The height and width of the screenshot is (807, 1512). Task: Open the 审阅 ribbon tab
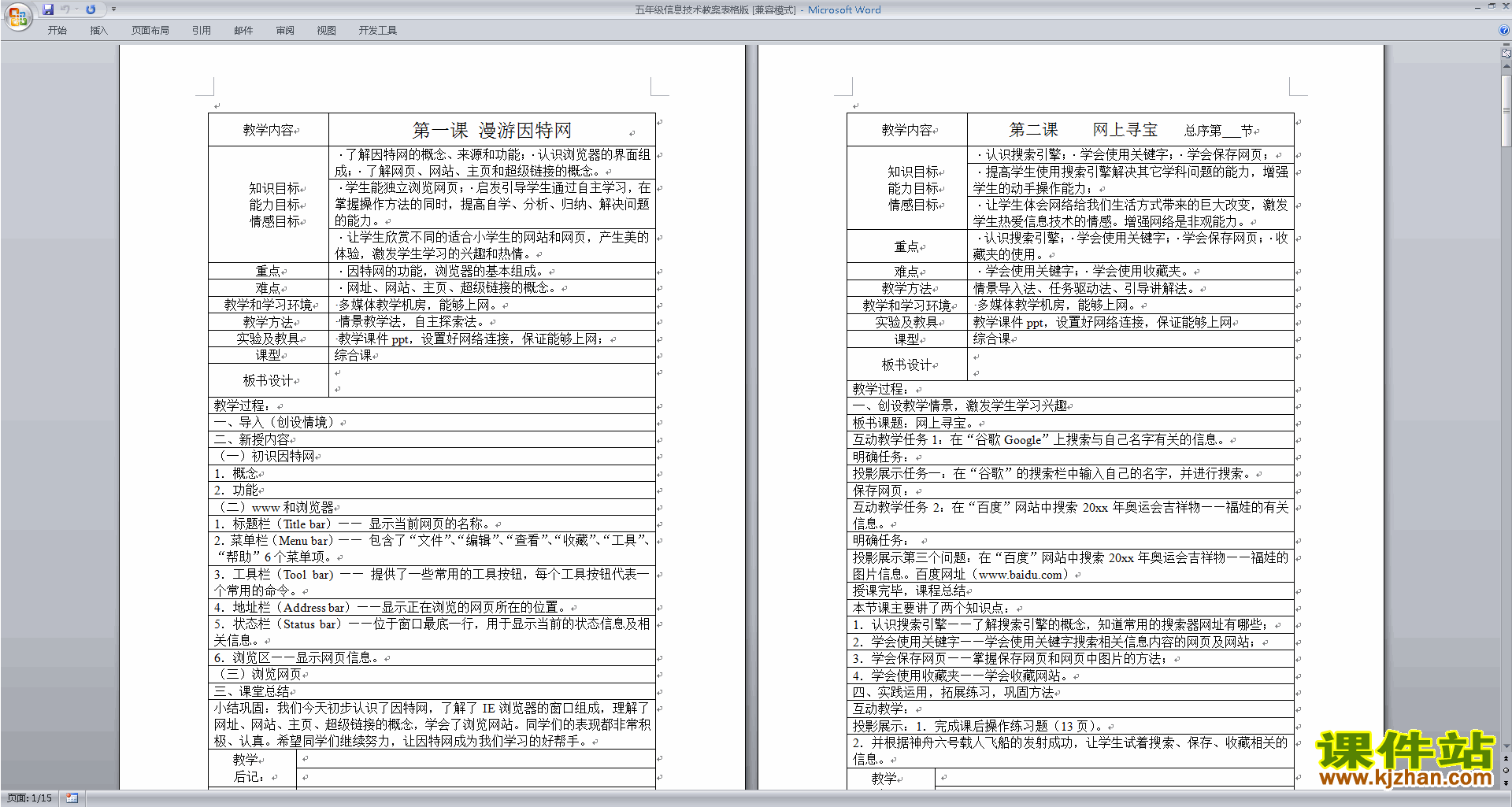click(285, 30)
